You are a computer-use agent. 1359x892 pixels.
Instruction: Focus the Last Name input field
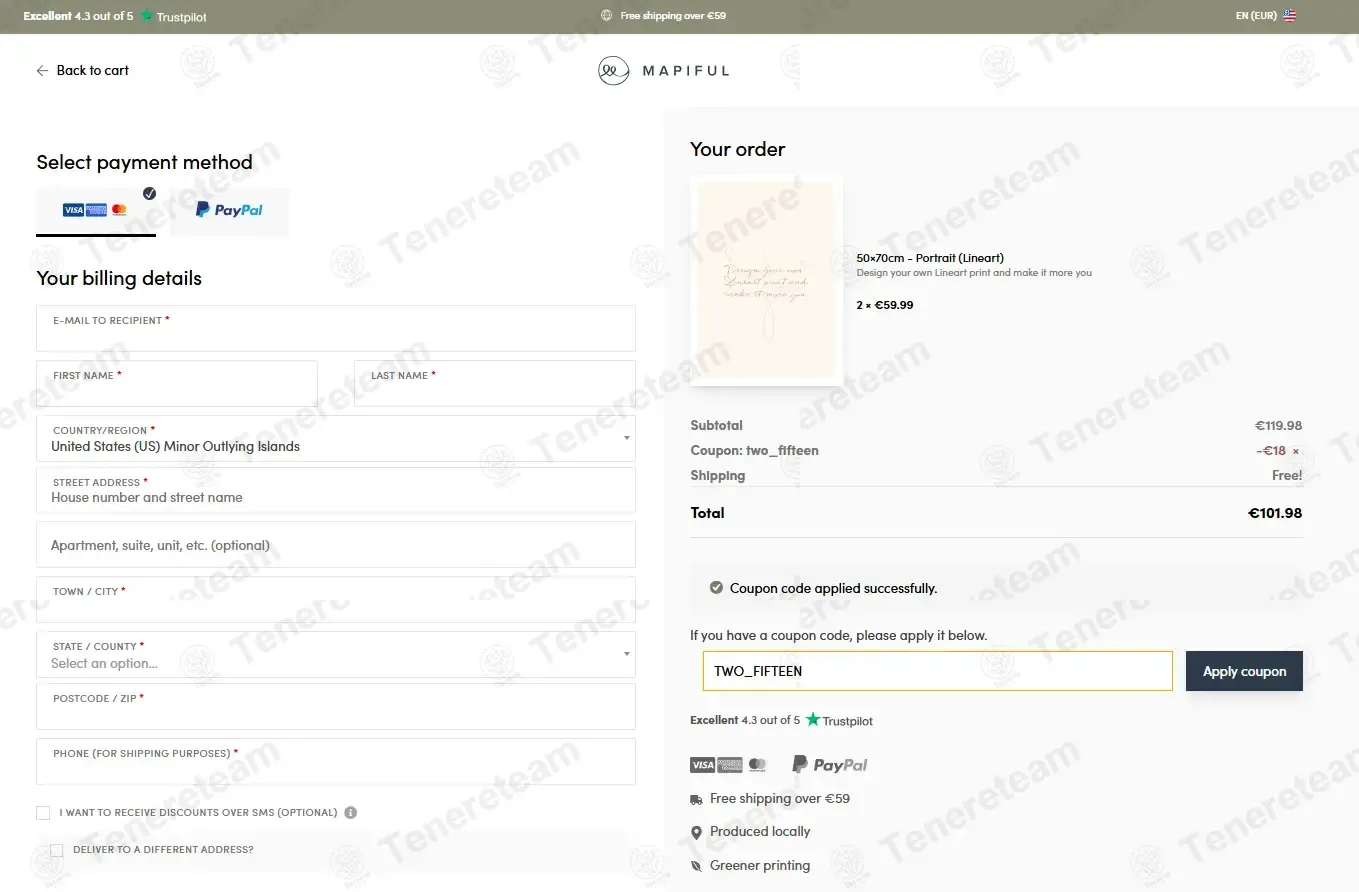(495, 384)
